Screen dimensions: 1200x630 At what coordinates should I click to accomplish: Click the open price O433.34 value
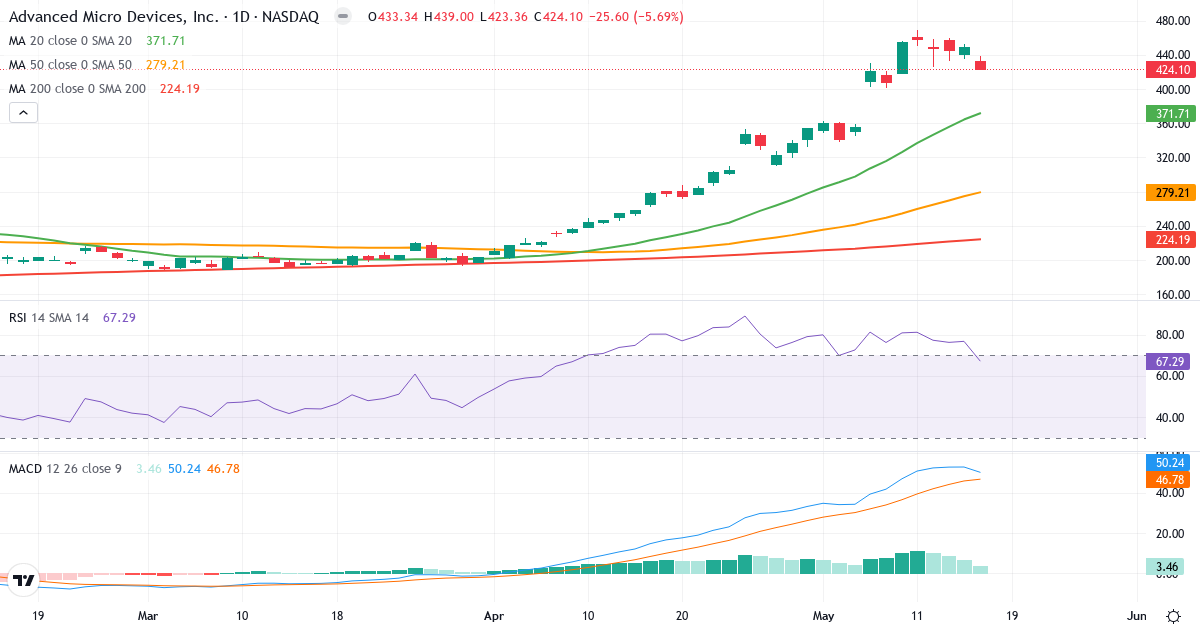click(393, 17)
